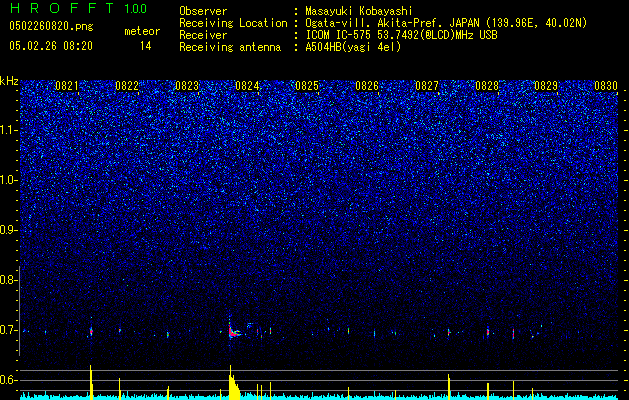Click the 0.6 kHz axis label
Viewport: 629px width, 400px height.
[8, 380]
